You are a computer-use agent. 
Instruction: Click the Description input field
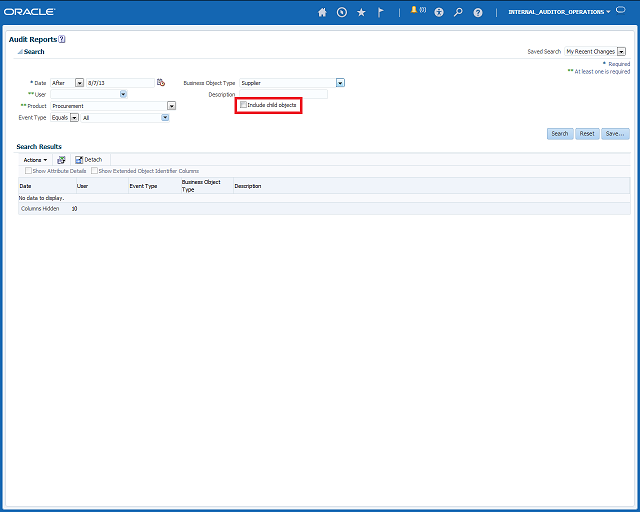pyautogui.click(x=283, y=94)
